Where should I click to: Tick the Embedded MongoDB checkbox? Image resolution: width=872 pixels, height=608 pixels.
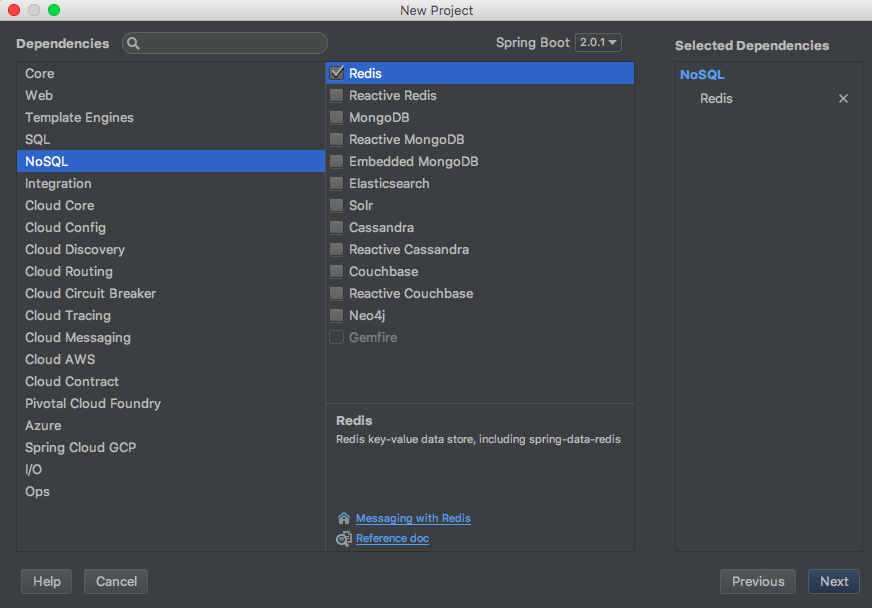pyautogui.click(x=336, y=161)
